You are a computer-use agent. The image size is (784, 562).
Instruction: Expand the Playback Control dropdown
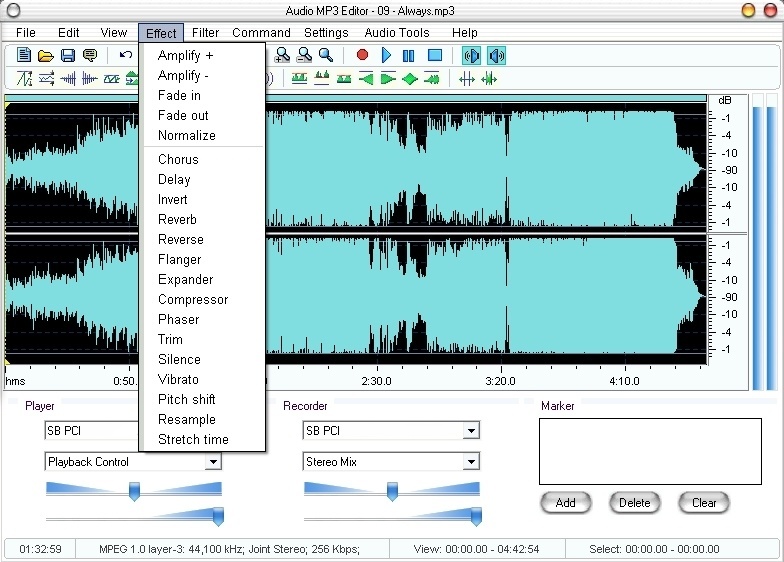point(213,462)
